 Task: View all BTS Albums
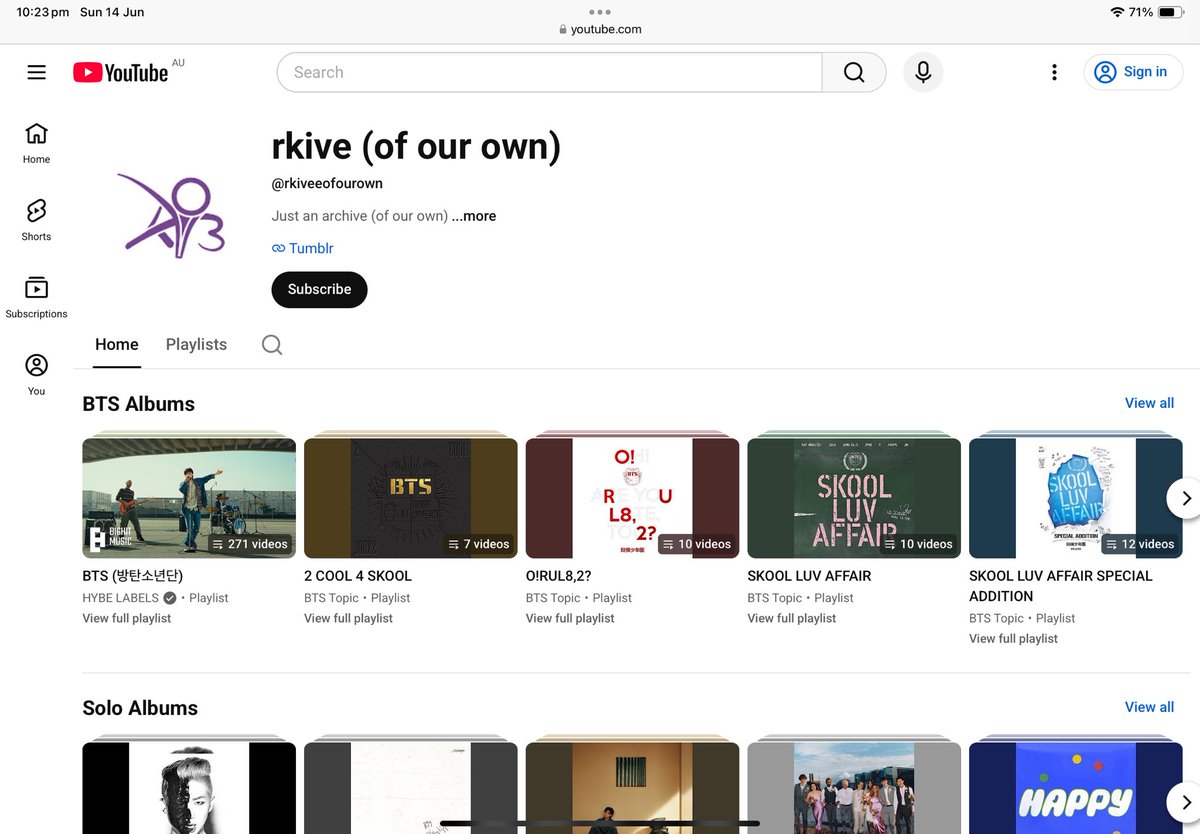click(1149, 403)
